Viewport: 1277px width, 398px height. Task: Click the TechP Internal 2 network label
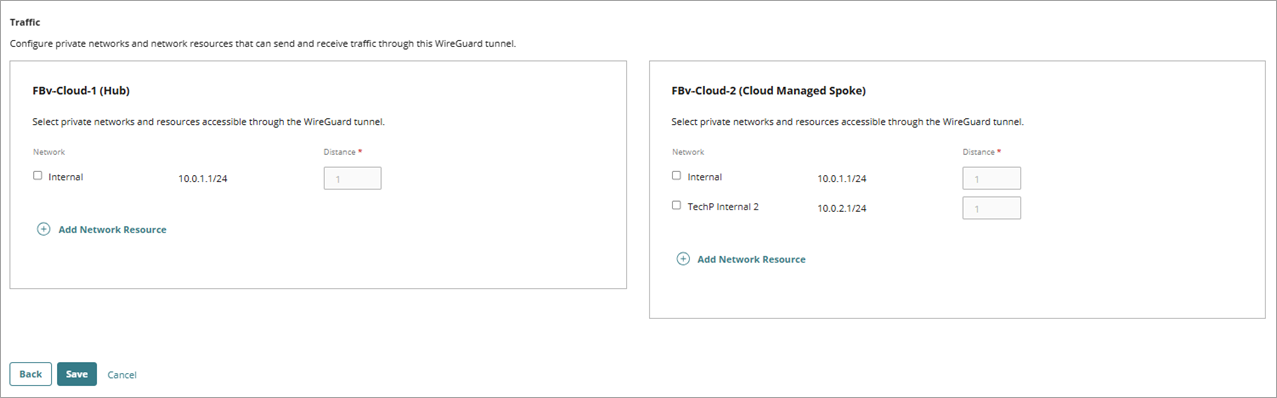[x=723, y=207]
